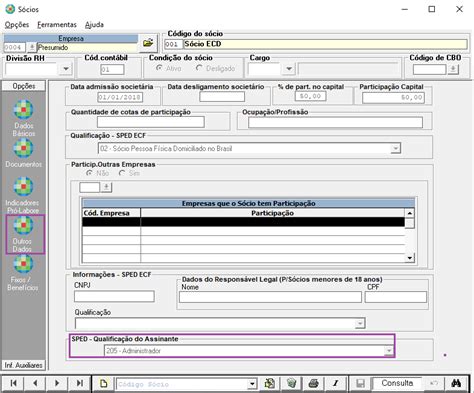Open the Qualificação - SPED ECF dropdown
Image resolution: width=474 pixels, height=393 pixels.
tap(395, 148)
